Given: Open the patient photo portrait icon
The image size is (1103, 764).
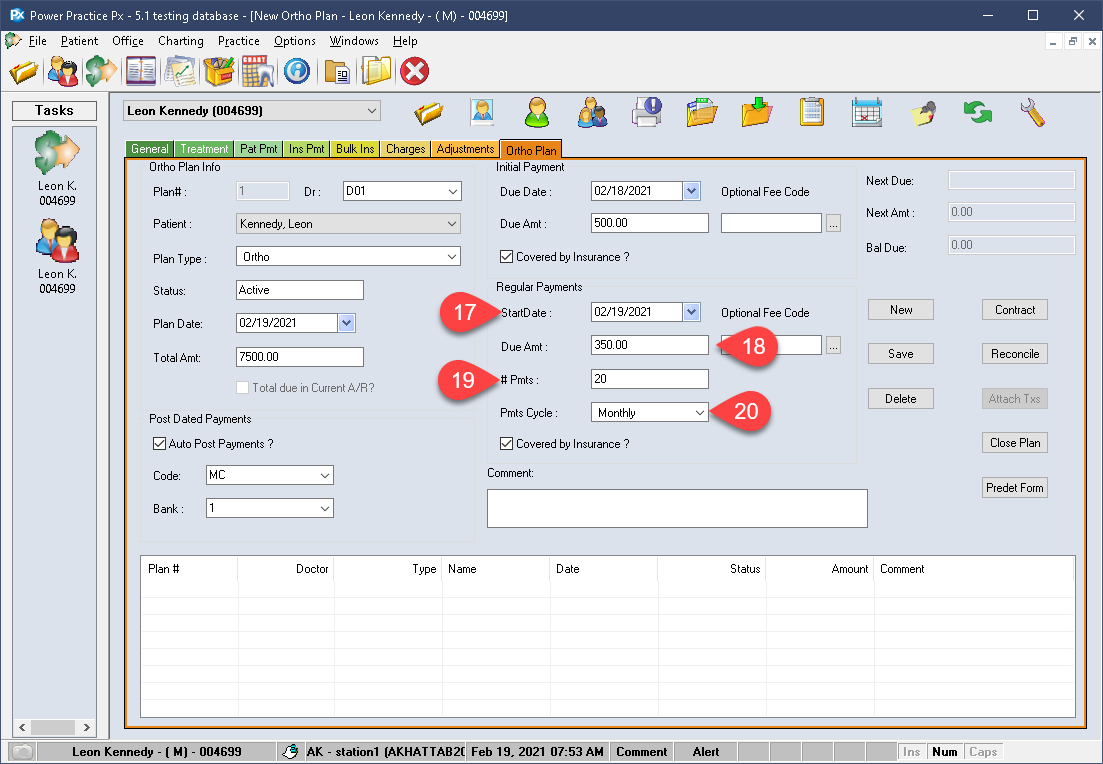Looking at the screenshot, I should point(483,113).
